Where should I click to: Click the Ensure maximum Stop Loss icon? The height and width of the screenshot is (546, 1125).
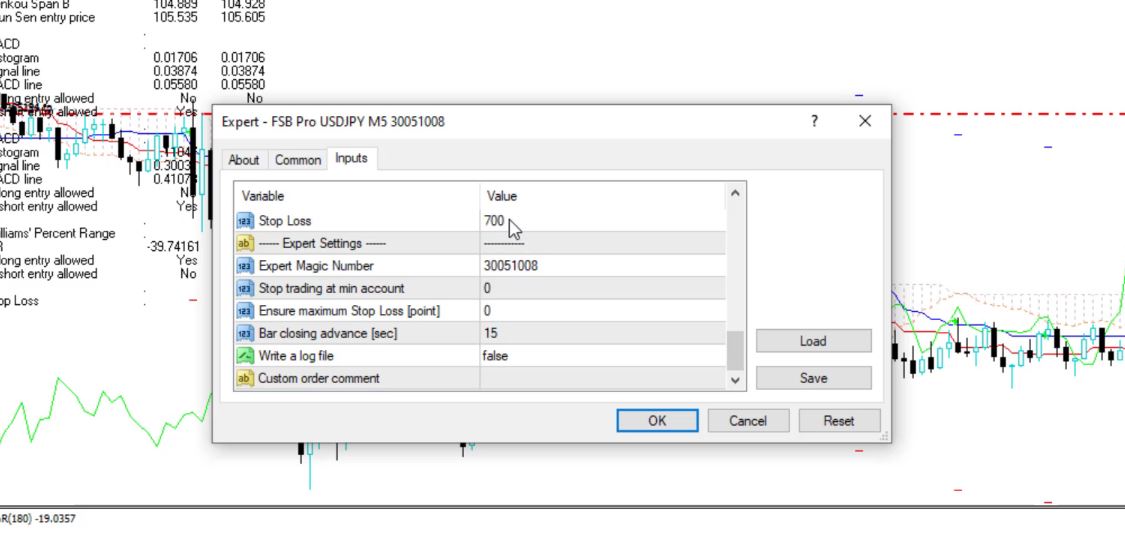[245, 311]
